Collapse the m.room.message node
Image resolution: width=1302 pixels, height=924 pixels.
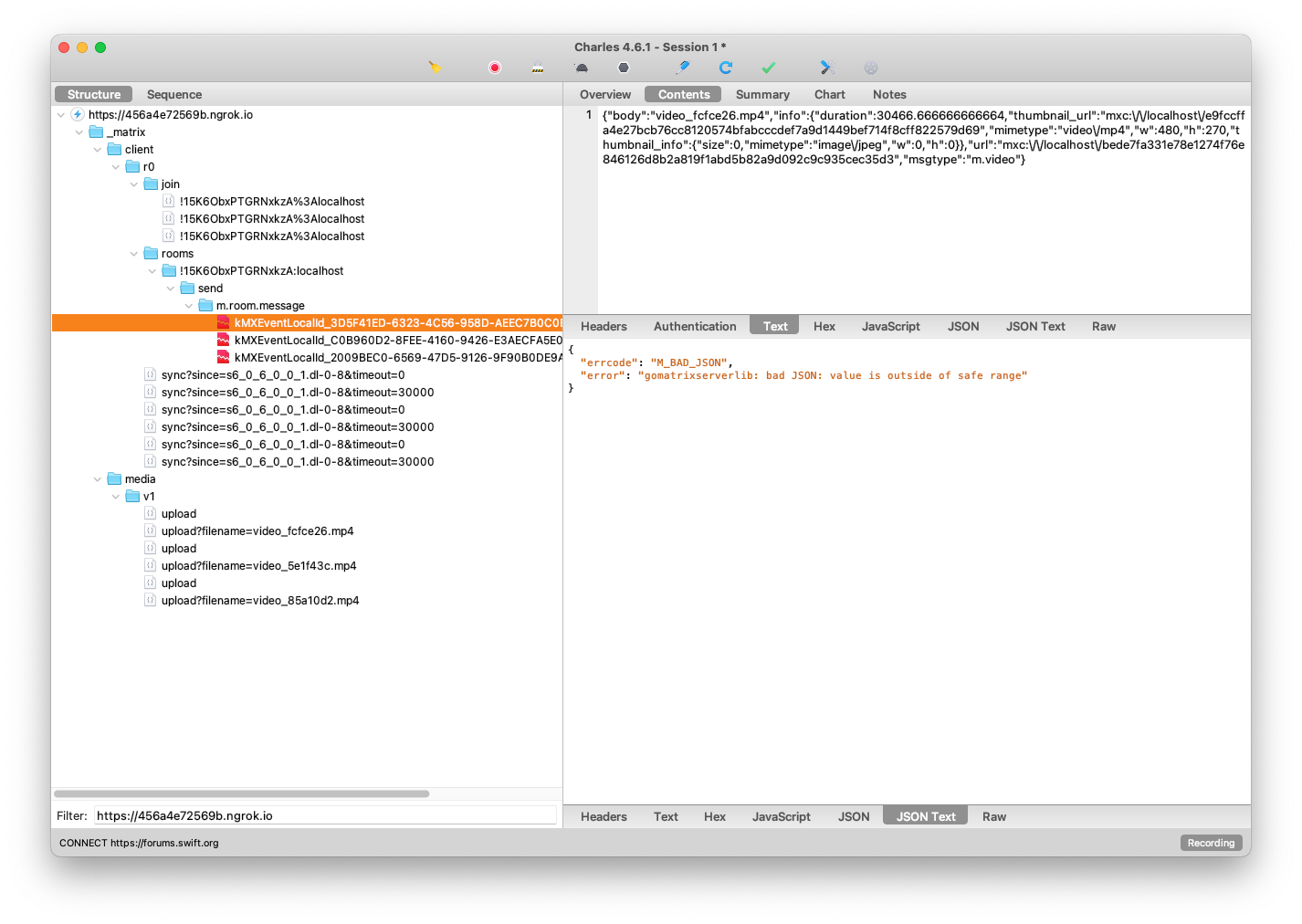pos(189,305)
